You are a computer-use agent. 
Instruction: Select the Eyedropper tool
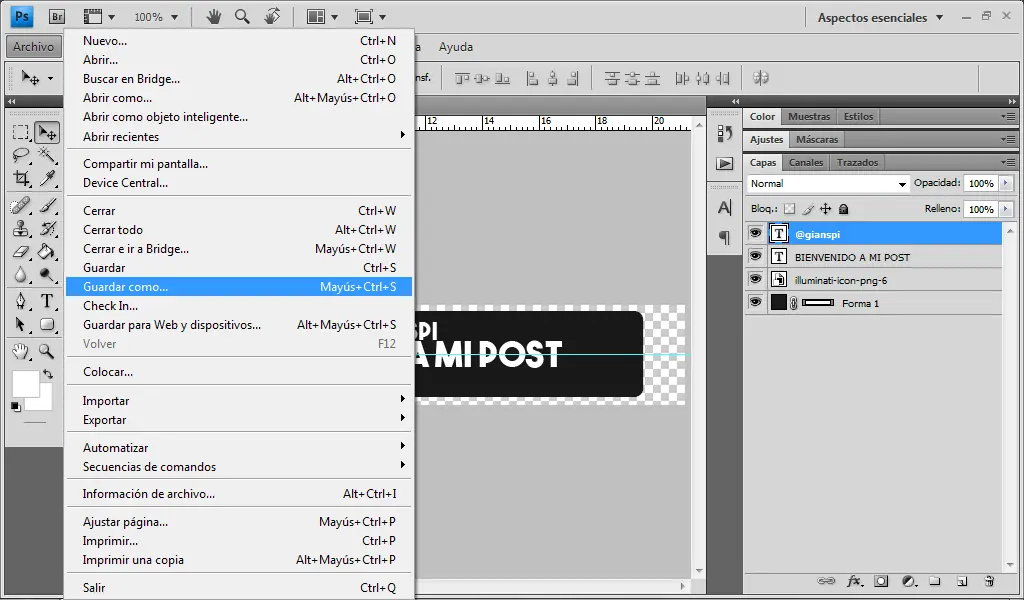coord(47,178)
